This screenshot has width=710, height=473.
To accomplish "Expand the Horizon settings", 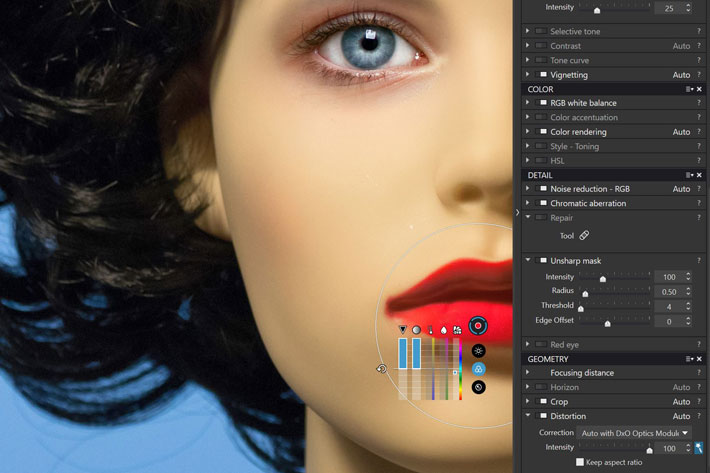I will click(x=528, y=387).
